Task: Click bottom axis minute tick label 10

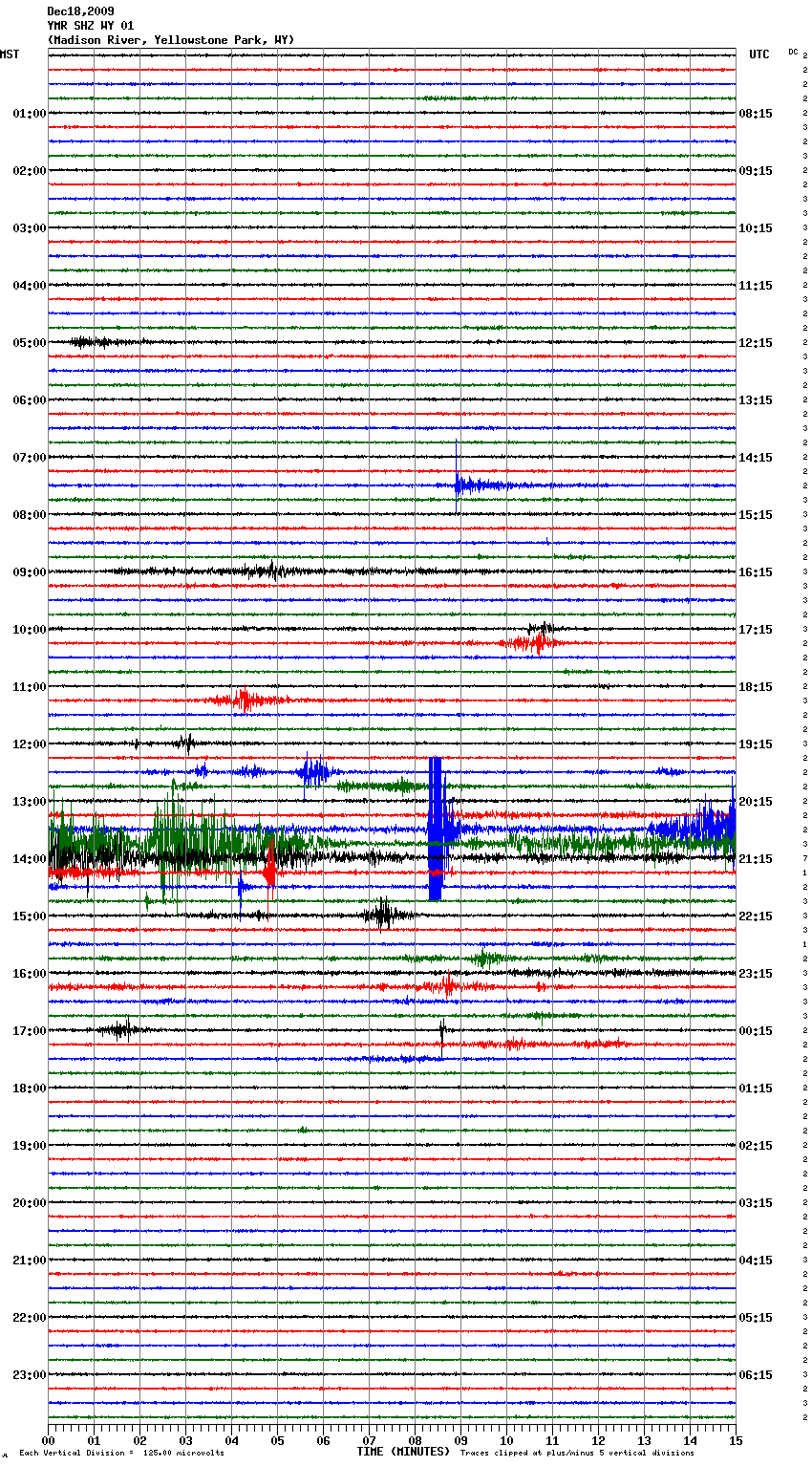Action: point(507,1440)
